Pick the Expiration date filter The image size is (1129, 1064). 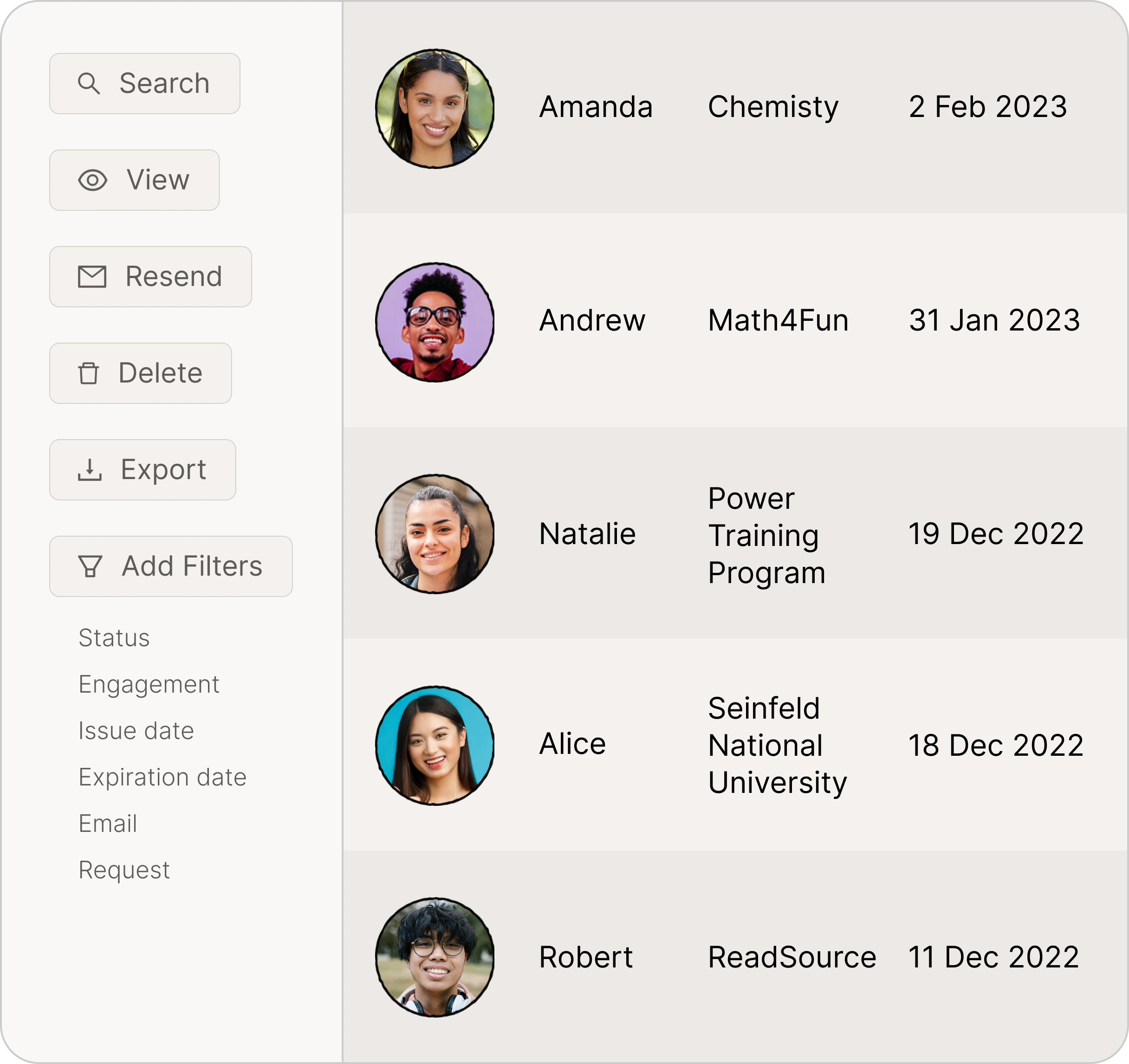point(162,777)
